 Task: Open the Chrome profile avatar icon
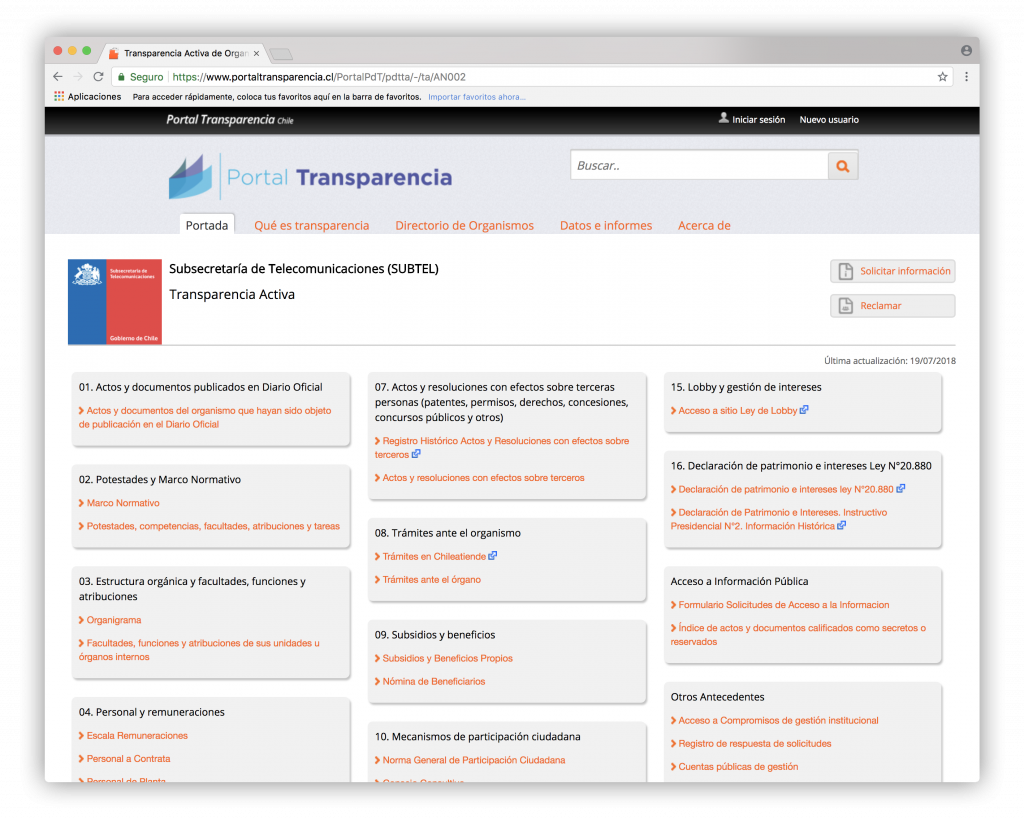(x=966, y=51)
